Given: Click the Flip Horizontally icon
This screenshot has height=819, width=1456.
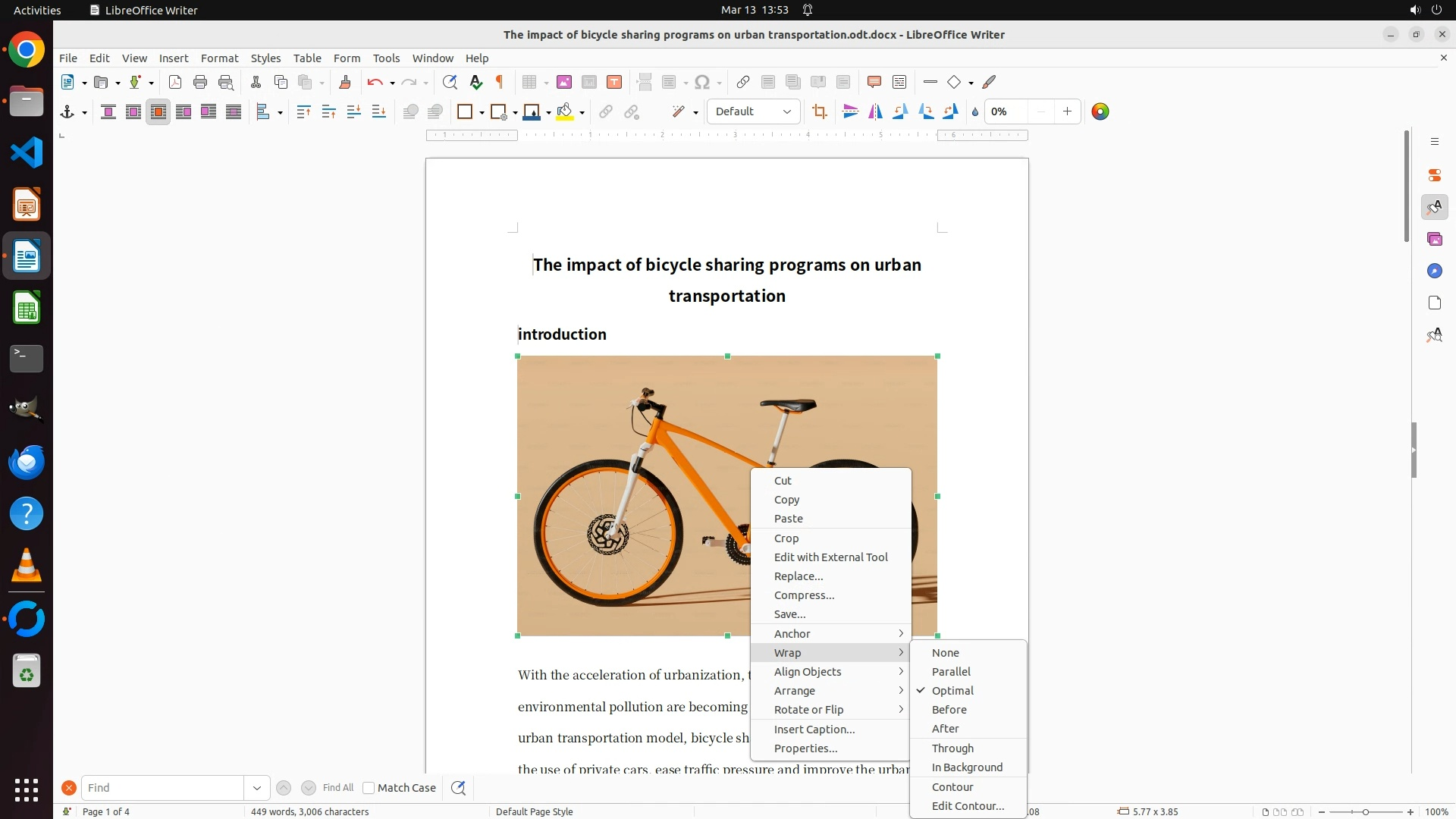Looking at the screenshot, I should click(875, 112).
